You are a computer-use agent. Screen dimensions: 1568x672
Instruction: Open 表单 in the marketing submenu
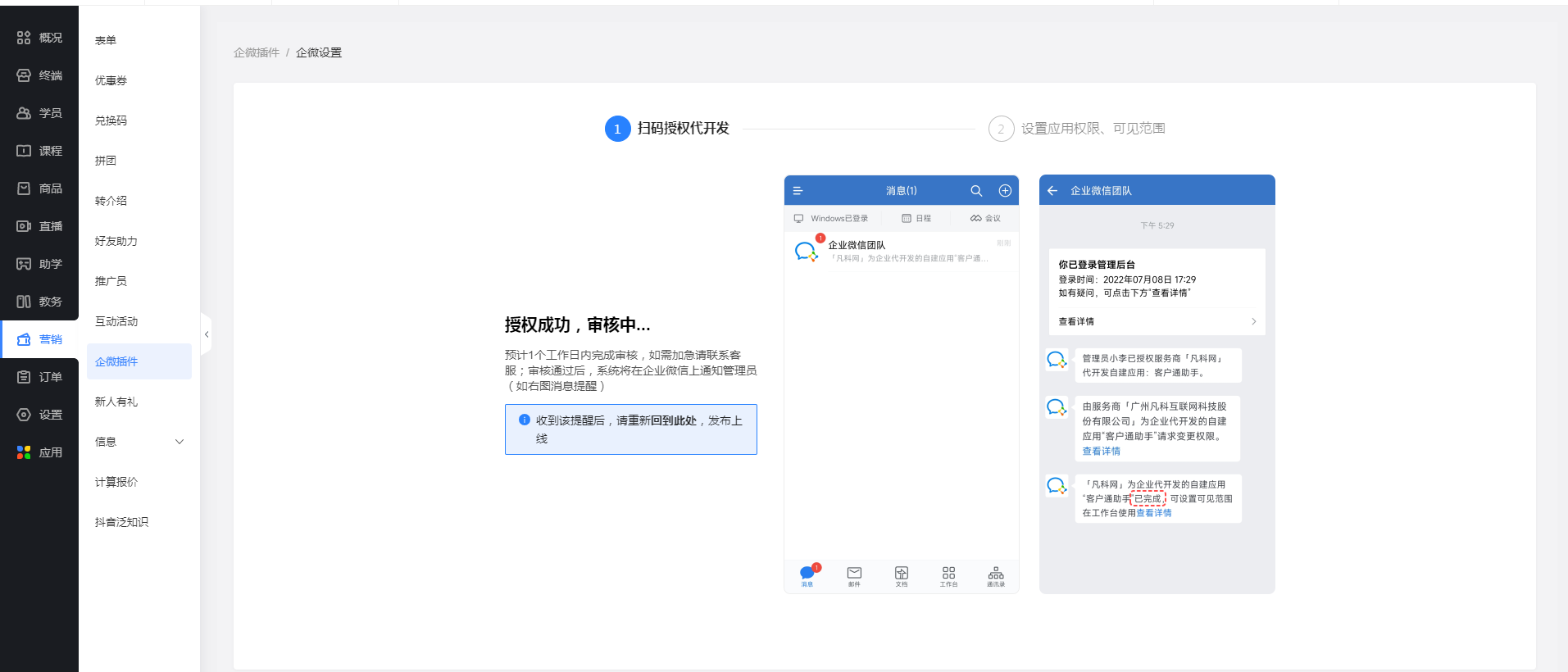pos(106,40)
